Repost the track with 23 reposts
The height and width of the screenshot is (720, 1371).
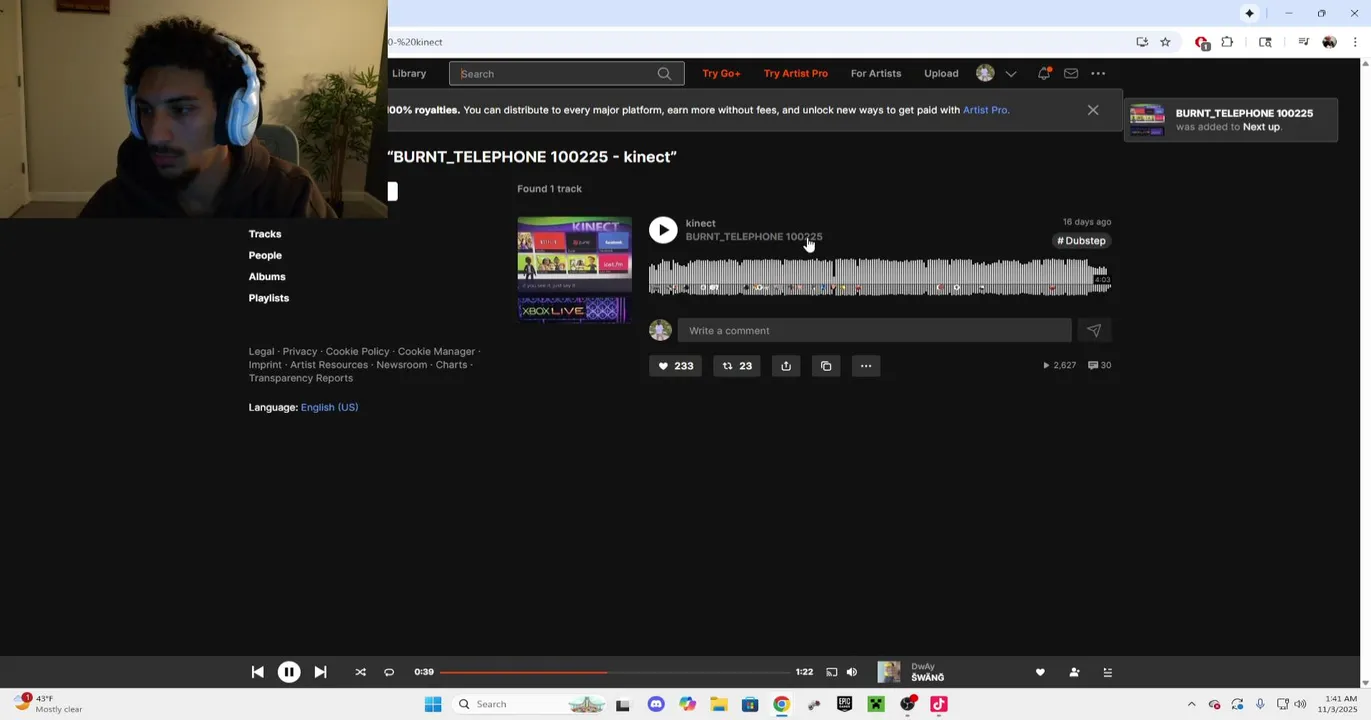[737, 366]
